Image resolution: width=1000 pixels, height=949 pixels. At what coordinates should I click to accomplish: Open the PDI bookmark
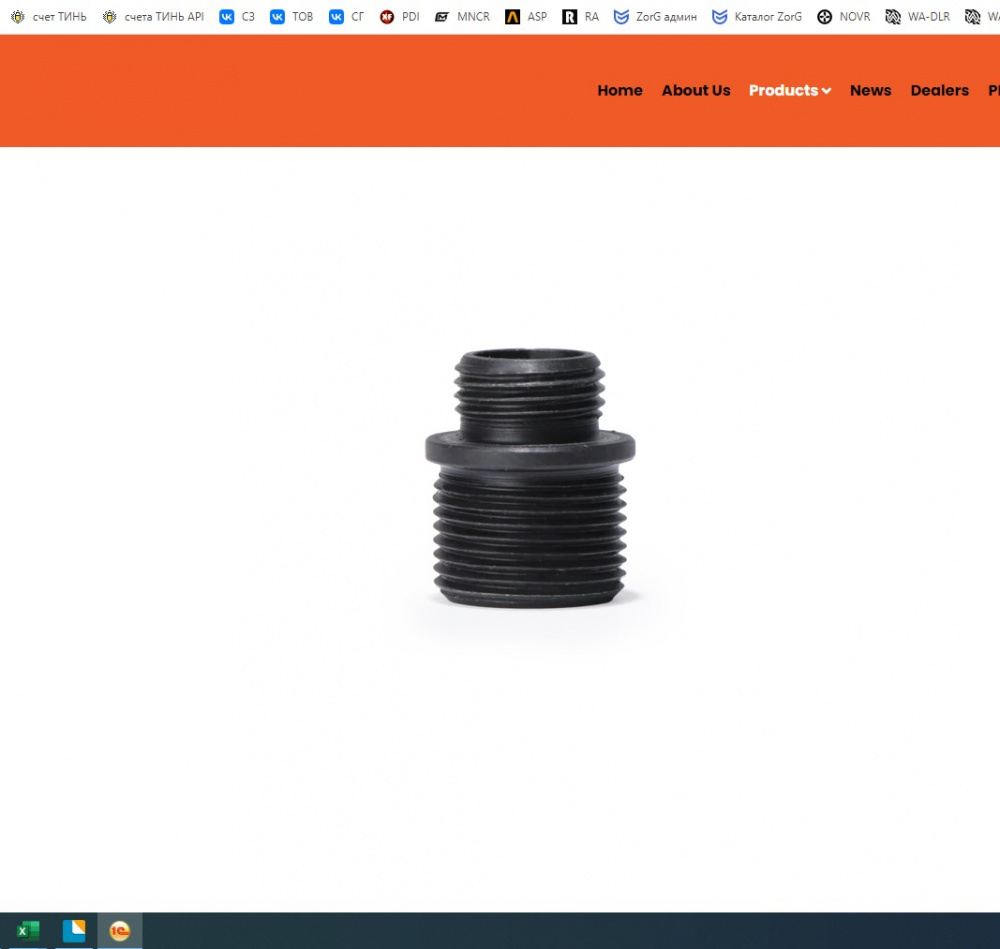click(x=400, y=17)
